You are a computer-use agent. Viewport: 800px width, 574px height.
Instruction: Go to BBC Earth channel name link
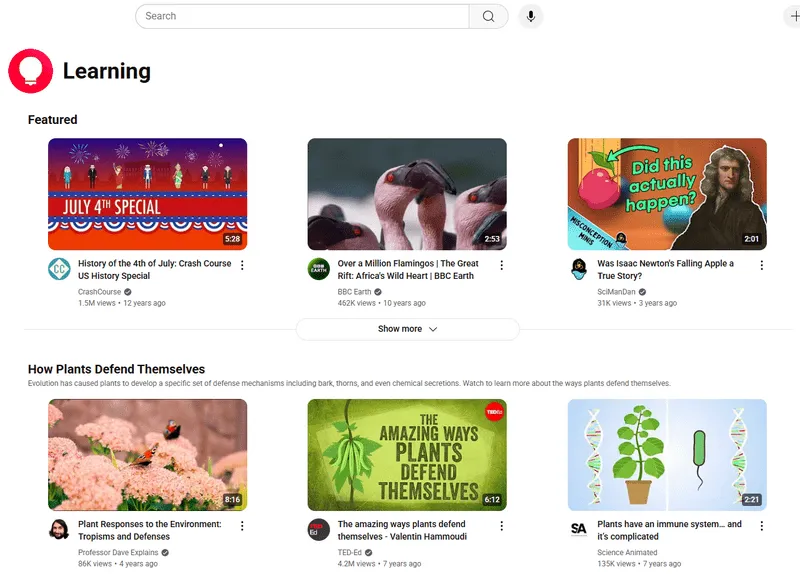coord(354,292)
